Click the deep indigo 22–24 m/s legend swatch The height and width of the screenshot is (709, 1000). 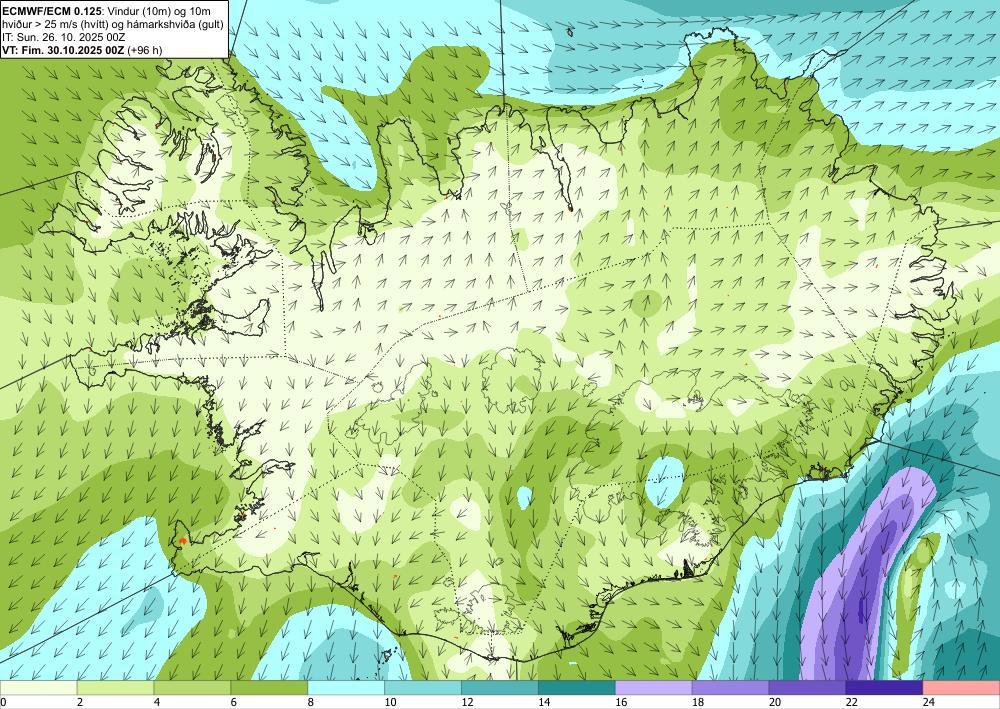[885, 688]
